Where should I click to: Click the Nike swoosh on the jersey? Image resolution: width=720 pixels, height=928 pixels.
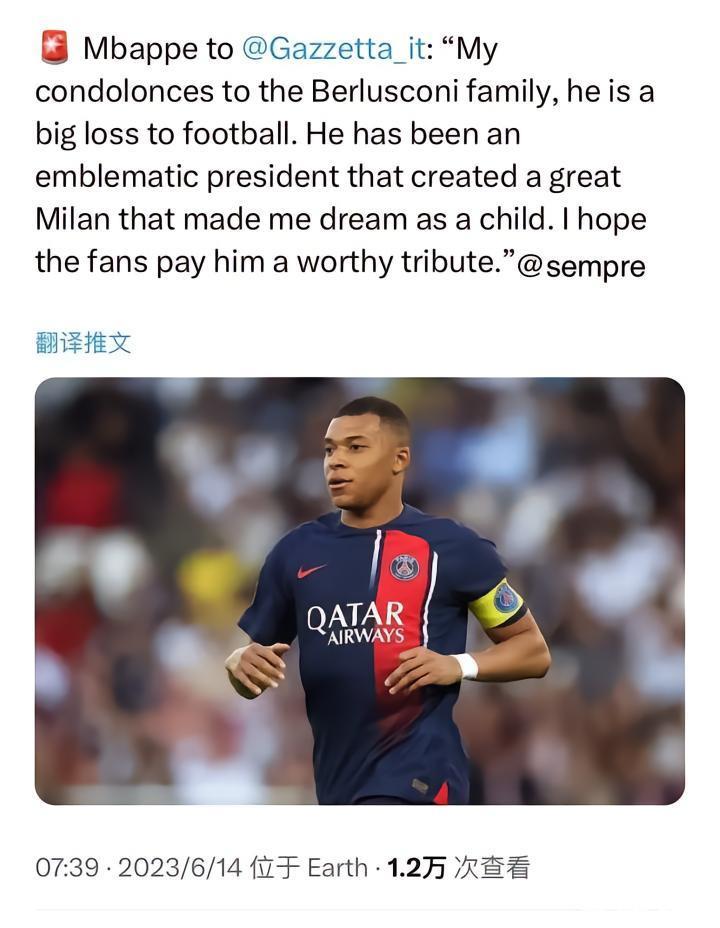coord(311,571)
